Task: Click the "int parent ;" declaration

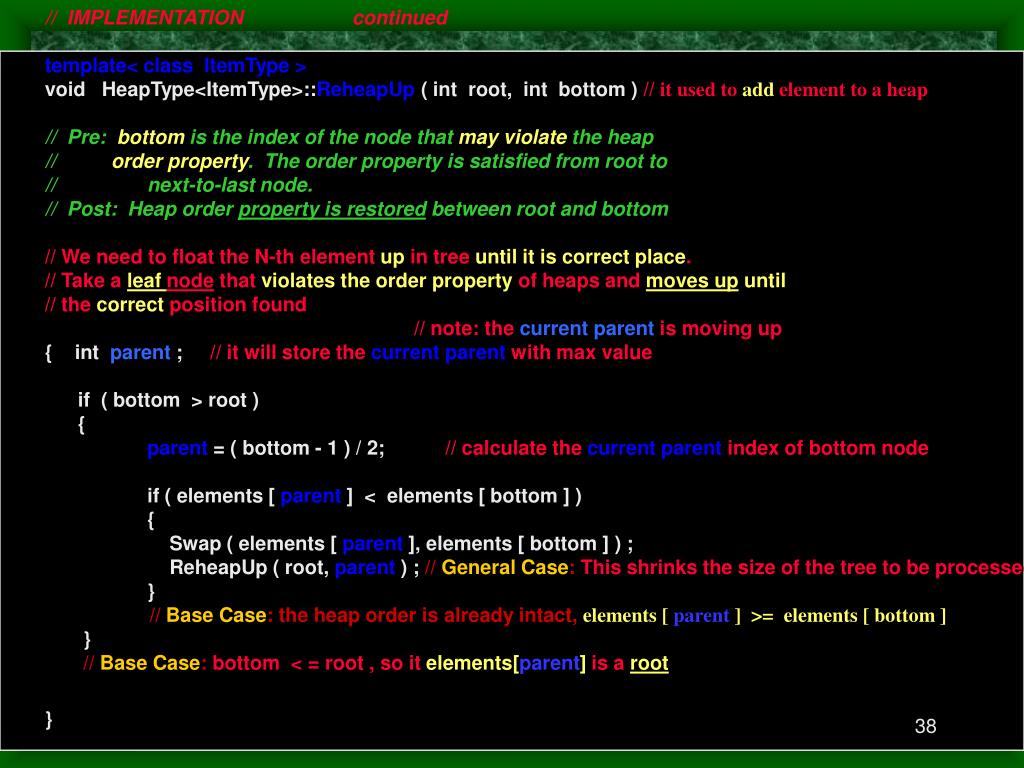Action: [x=128, y=353]
